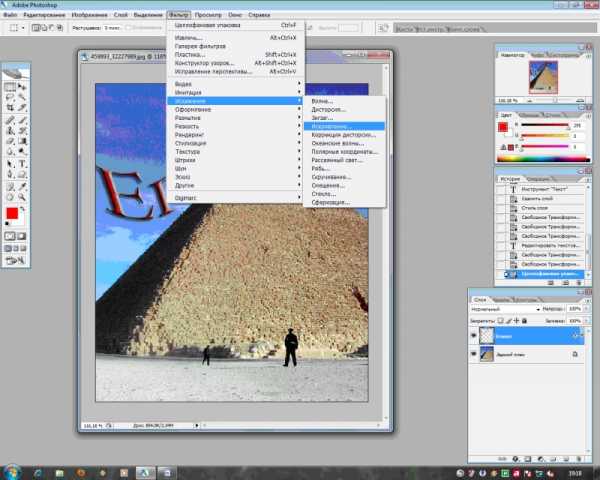
Task: Open Галерея фильтров from Filter menu
Action: (235, 46)
